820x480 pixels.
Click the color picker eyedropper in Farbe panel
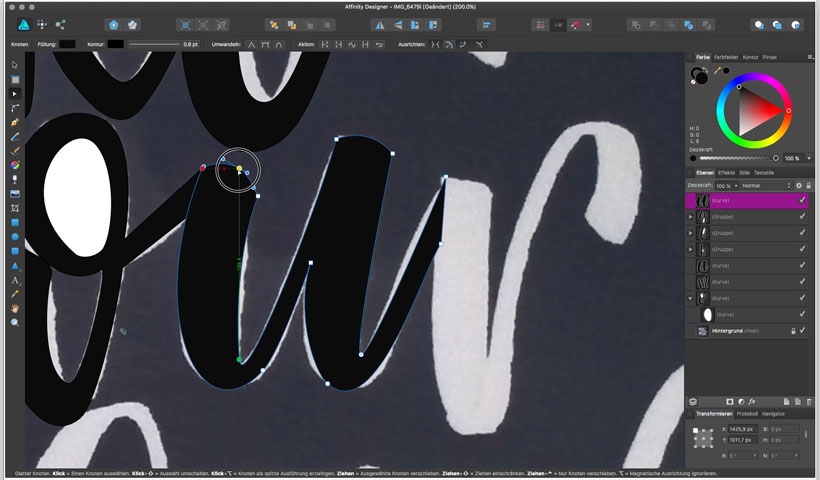[716, 71]
